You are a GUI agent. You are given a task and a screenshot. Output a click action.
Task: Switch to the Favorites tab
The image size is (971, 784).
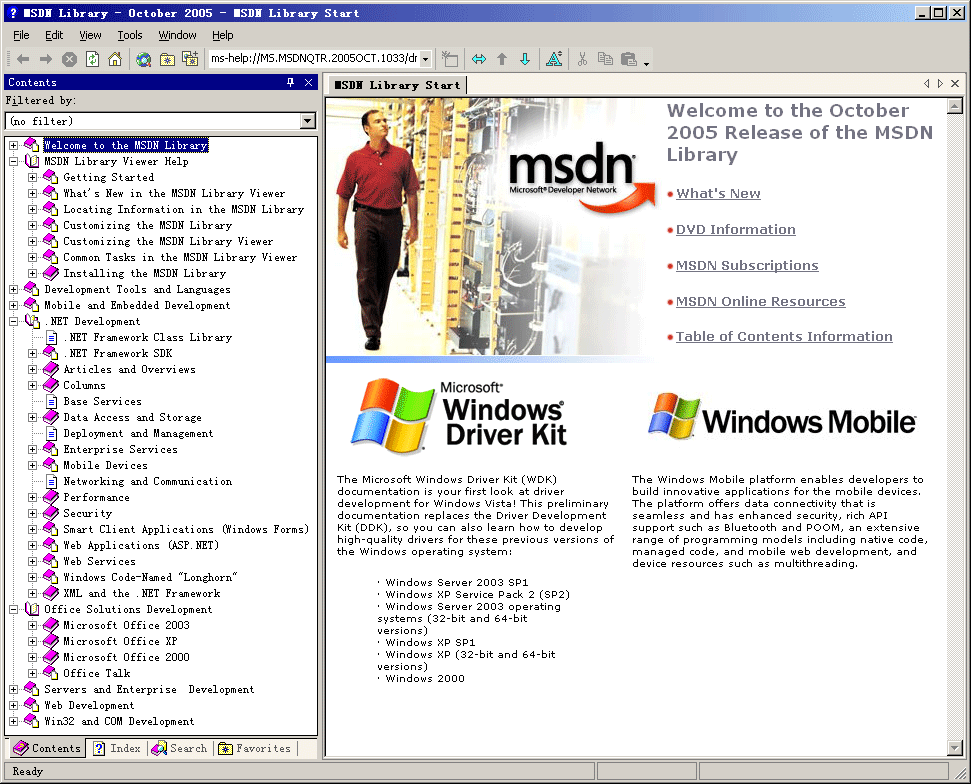point(255,748)
